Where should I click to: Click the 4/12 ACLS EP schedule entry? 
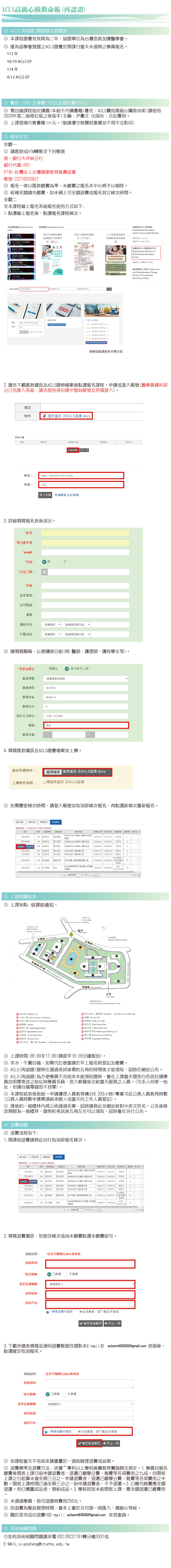tap(18, 77)
